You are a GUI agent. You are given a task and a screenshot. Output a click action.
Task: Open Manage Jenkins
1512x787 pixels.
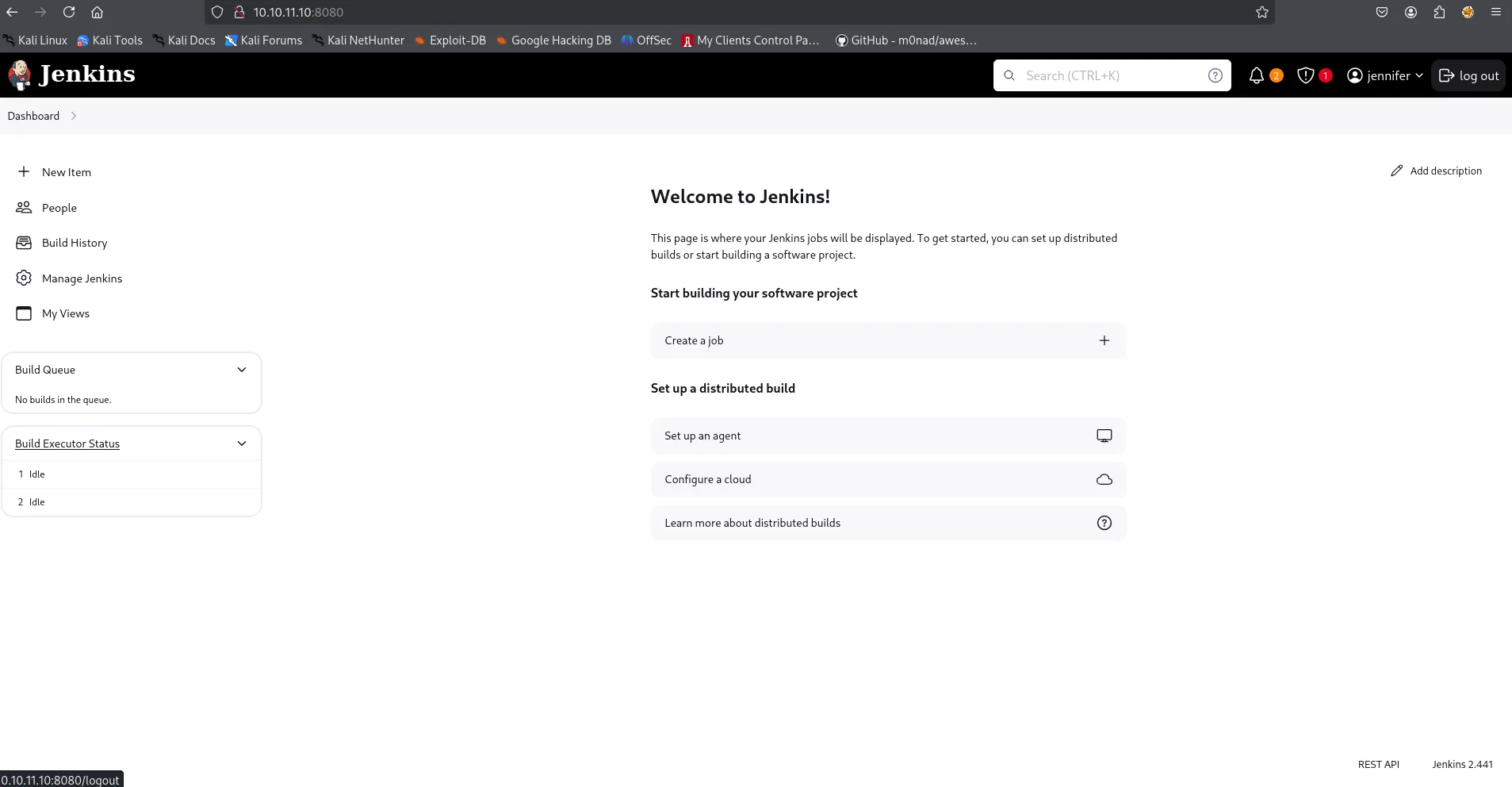point(82,278)
